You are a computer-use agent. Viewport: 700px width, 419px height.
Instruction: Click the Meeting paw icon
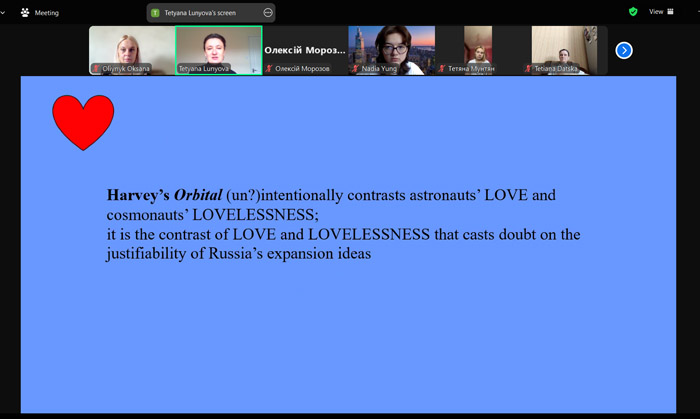click(25, 13)
